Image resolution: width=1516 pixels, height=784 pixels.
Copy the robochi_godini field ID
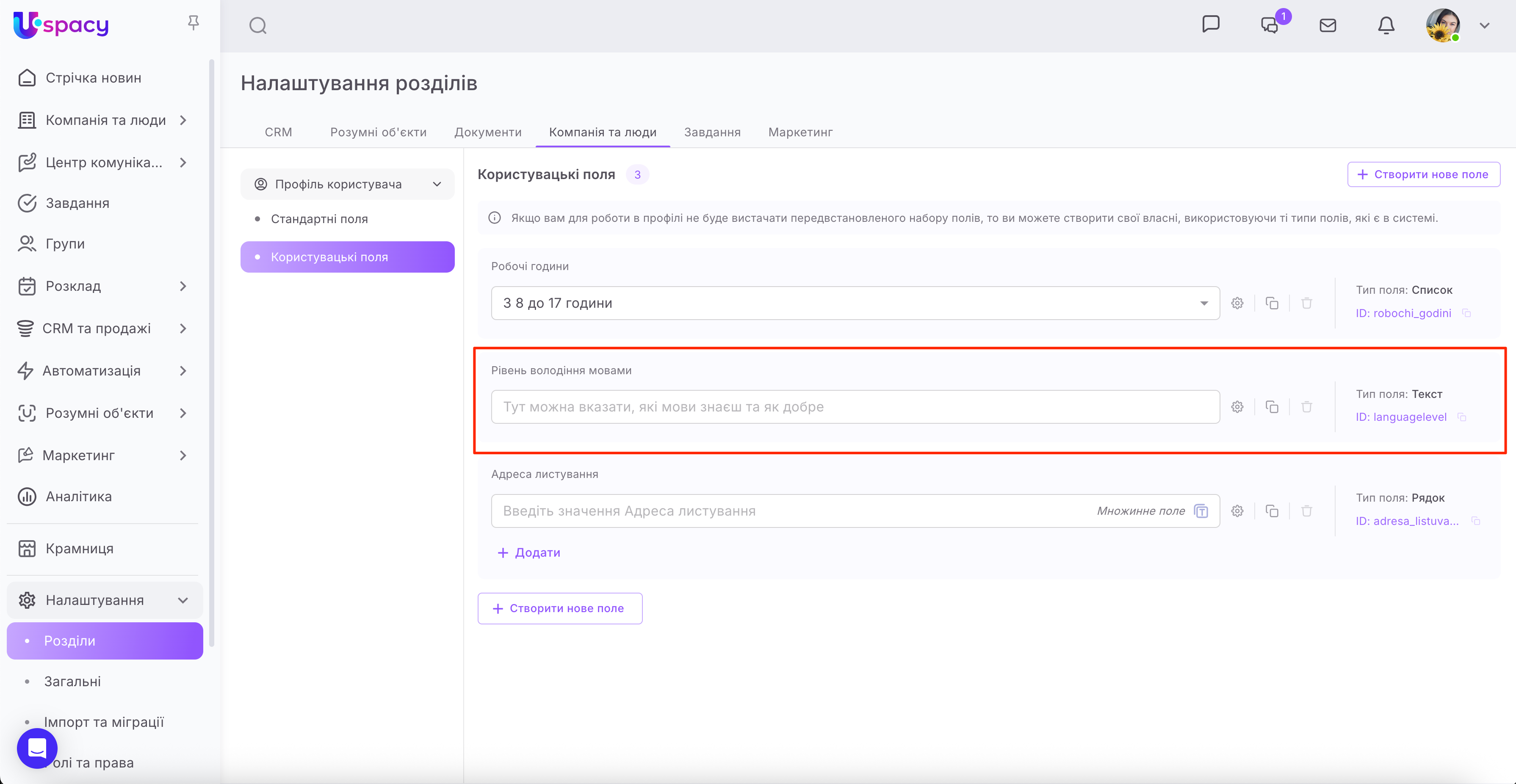click(x=1466, y=314)
